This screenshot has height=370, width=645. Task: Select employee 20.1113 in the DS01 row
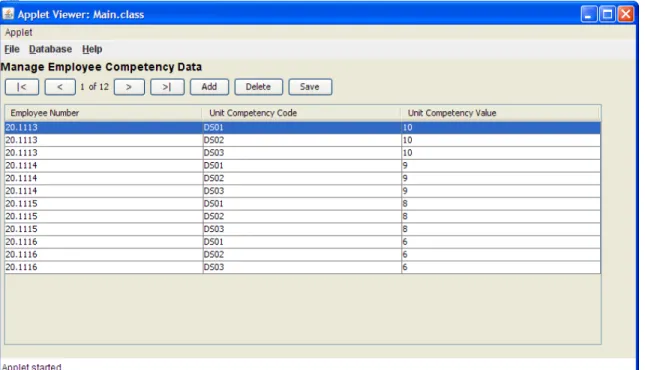[104, 128]
